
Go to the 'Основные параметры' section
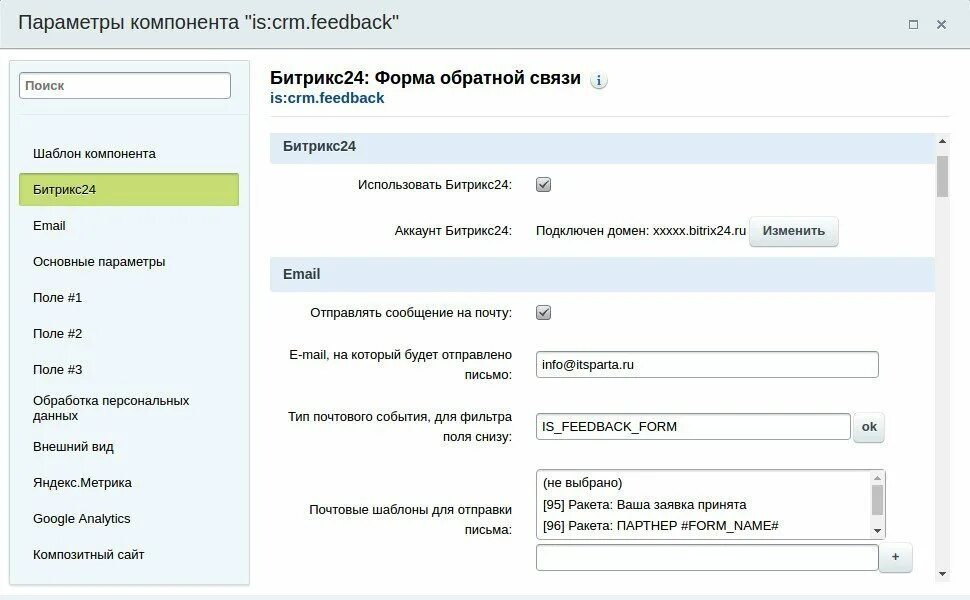[99, 261]
